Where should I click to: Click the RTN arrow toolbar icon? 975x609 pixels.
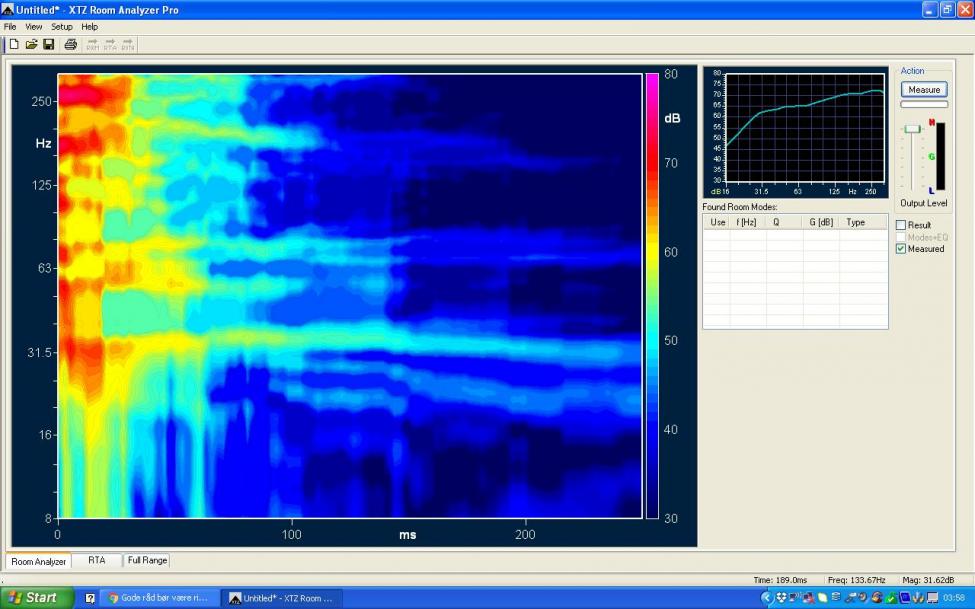point(128,44)
